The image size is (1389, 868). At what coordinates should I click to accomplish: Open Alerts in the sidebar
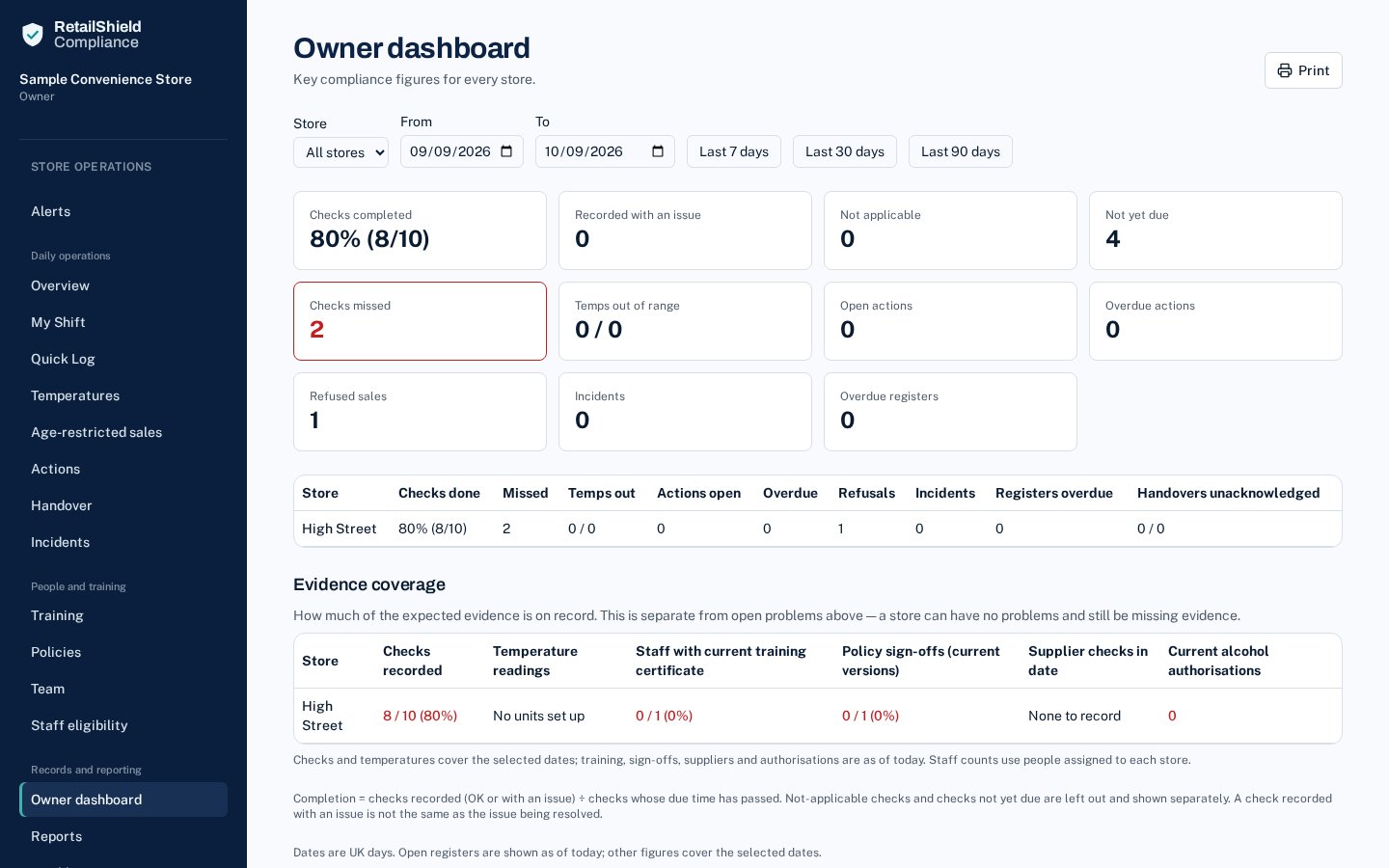pos(123,211)
